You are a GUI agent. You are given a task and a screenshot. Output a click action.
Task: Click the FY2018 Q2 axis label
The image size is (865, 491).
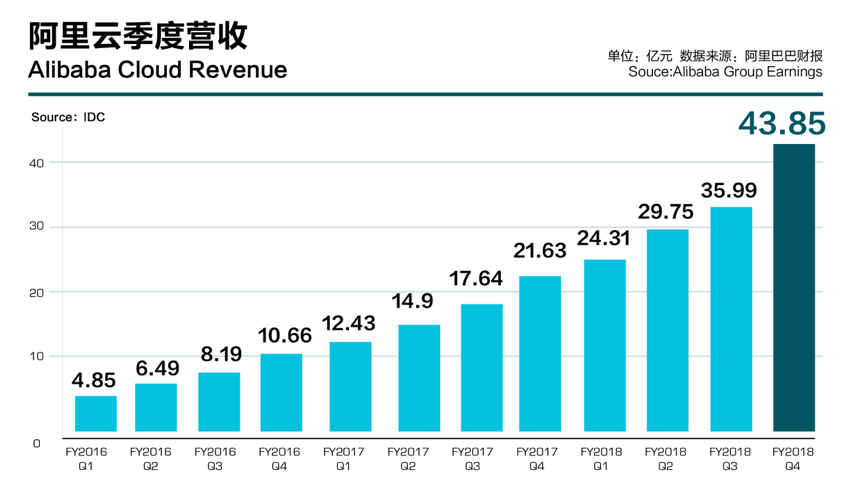pyautogui.click(x=665, y=459)
